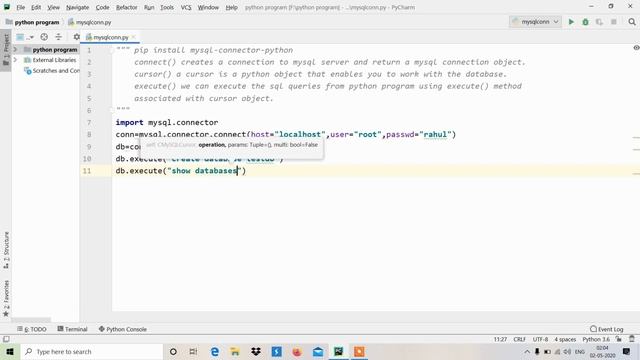Change file encoding UTF-8

[540, 339]
